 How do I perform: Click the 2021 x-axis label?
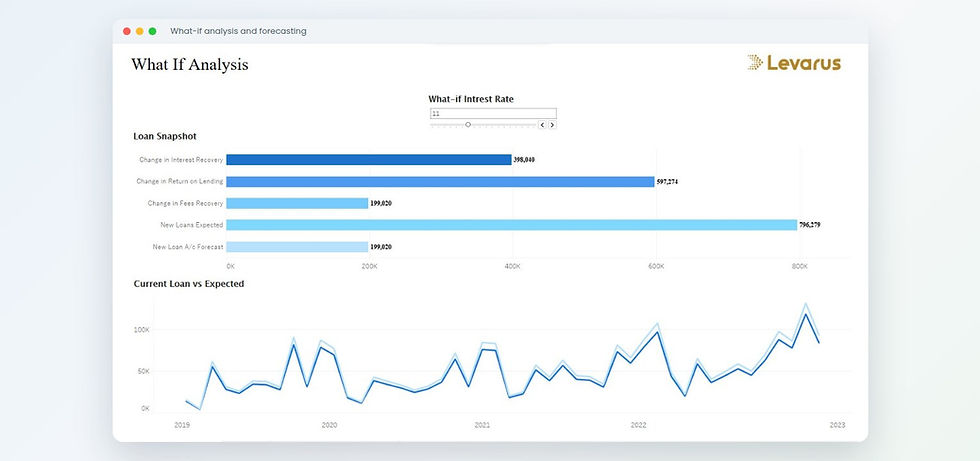tap(482, 425)
